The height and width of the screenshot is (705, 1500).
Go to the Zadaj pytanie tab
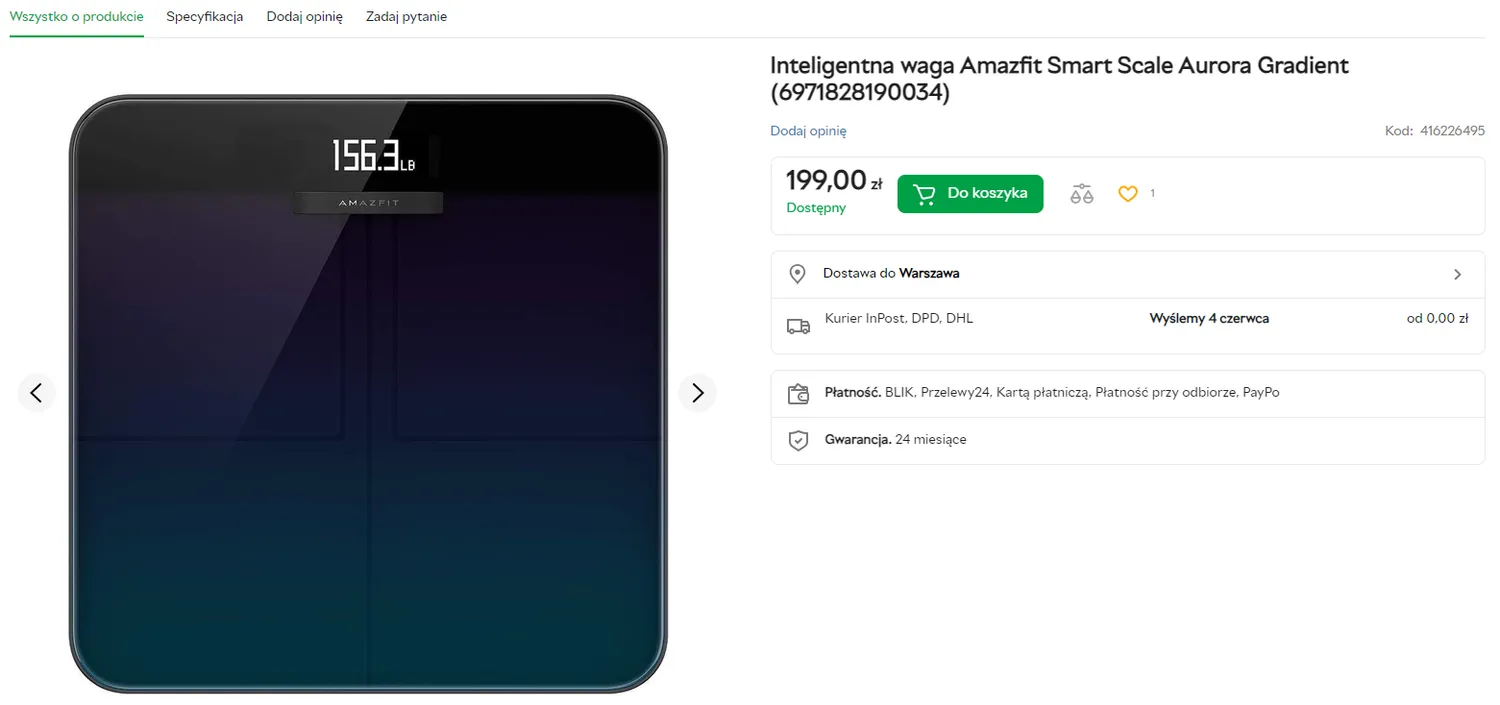pos(406,17)
